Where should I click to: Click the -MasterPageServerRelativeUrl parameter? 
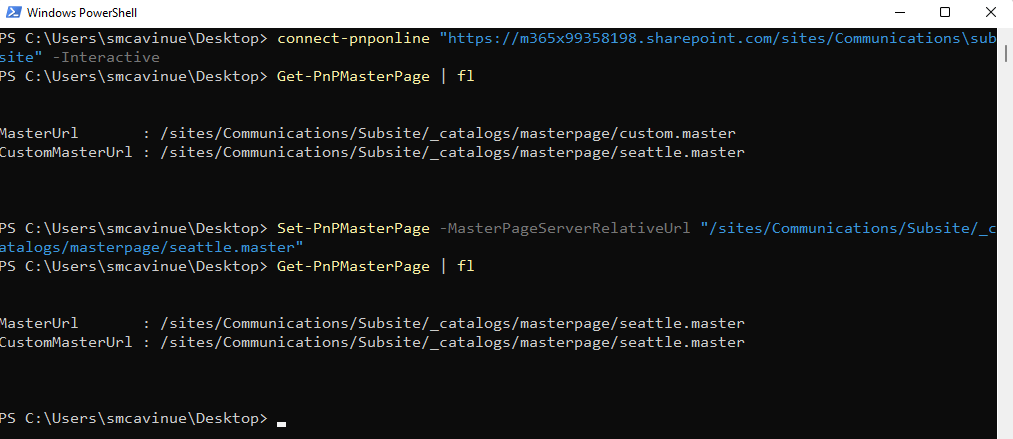point(565,228)
